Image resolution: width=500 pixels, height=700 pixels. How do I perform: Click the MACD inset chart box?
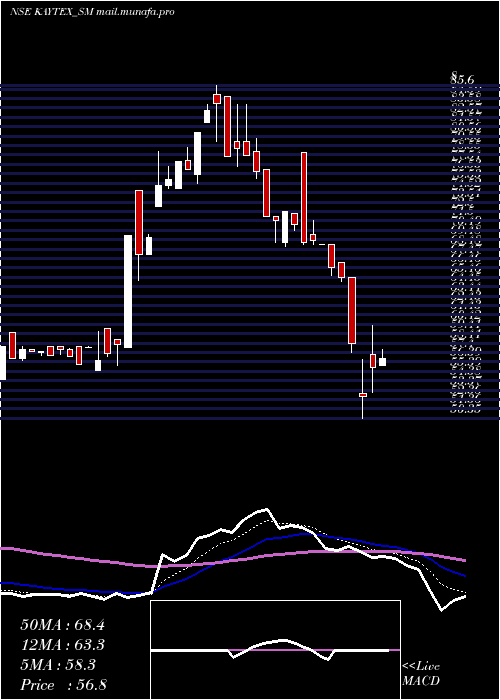tap(275, 650)
